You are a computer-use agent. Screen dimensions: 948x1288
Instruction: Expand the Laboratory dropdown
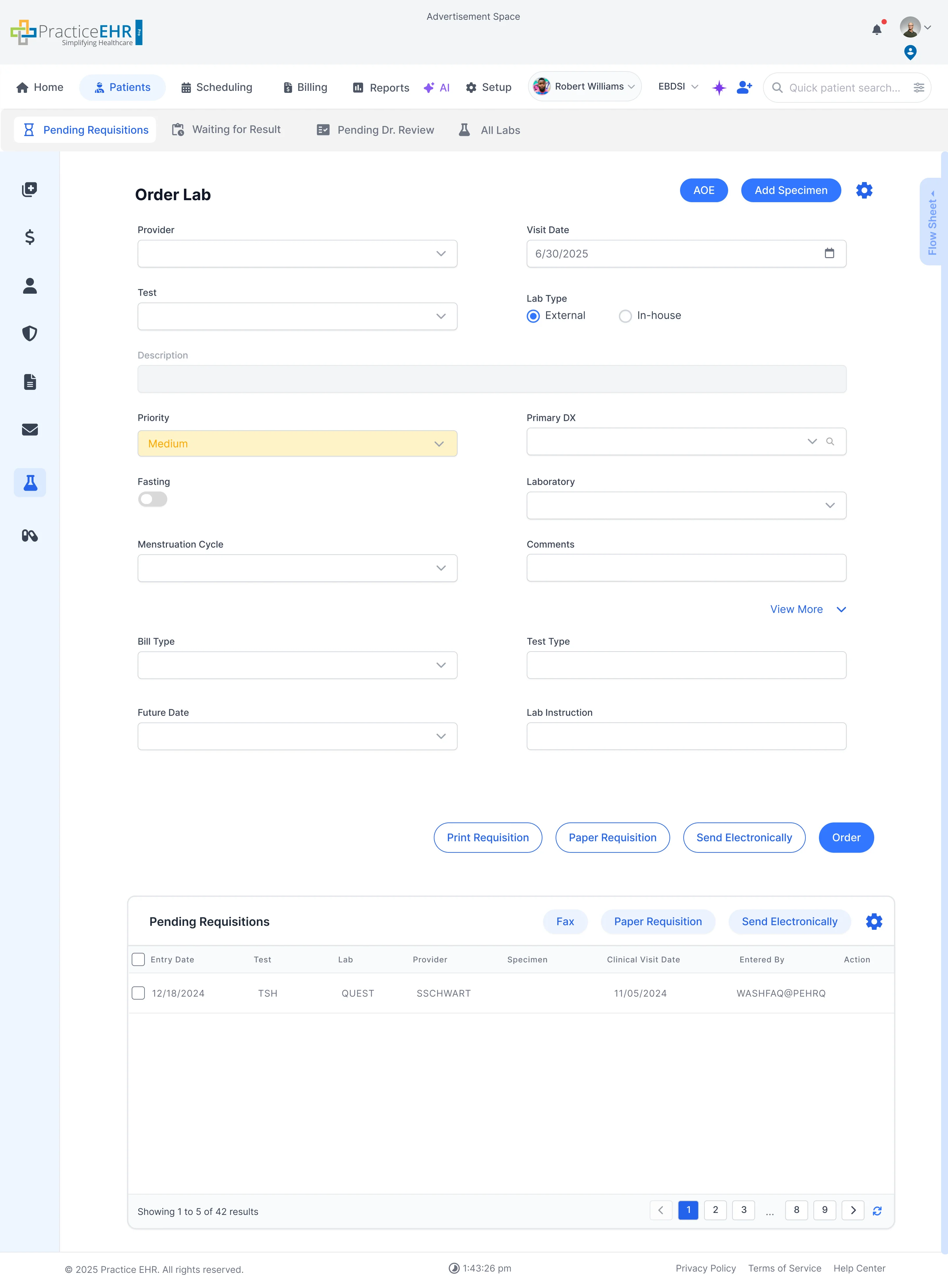click(686, 505)
